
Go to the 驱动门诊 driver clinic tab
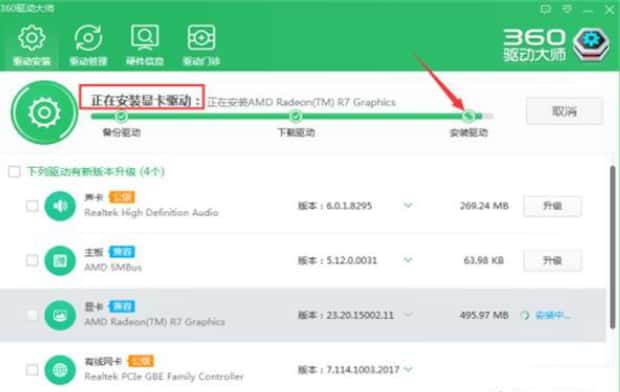point(201,45)
